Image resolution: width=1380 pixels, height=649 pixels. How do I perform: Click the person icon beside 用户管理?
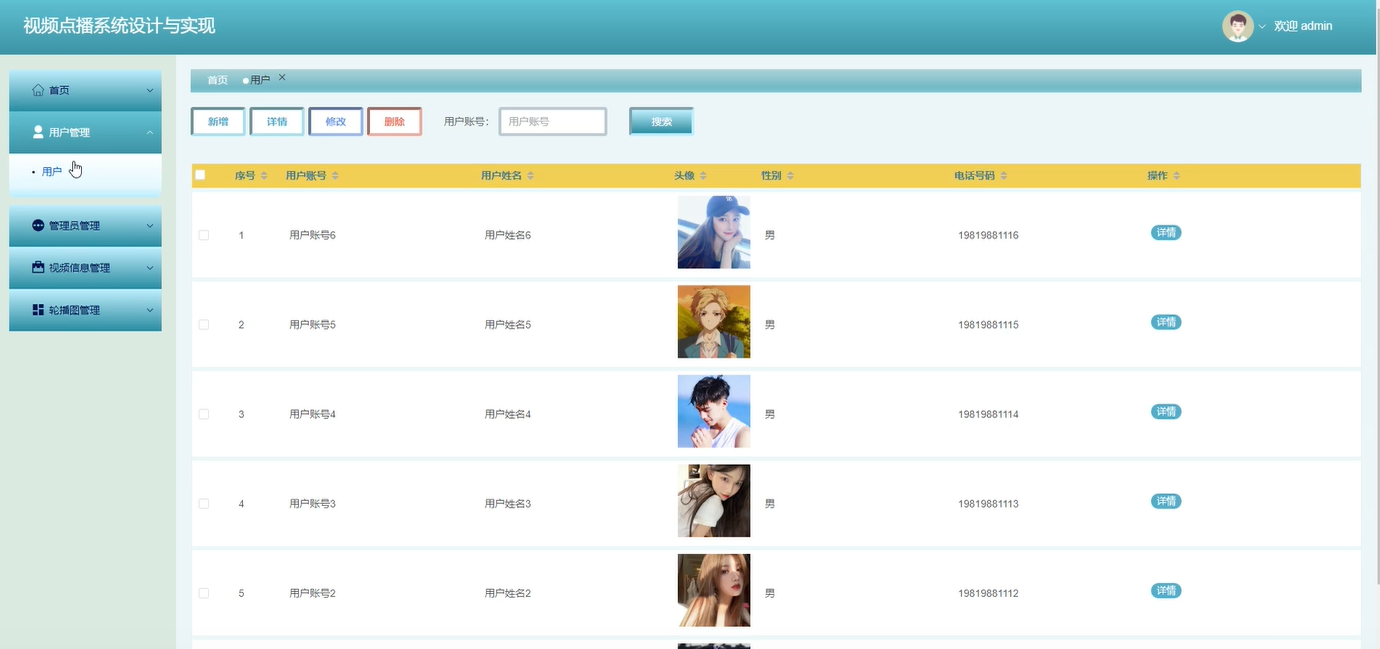(38, 132)
